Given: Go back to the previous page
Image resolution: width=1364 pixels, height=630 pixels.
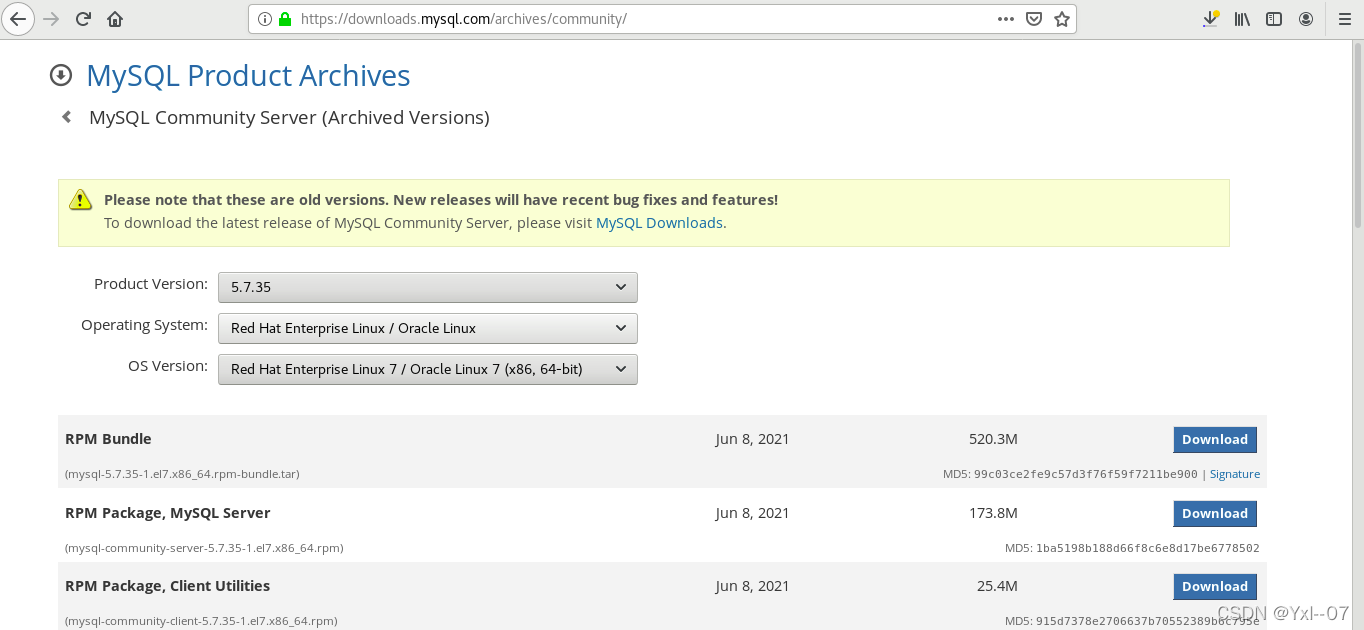Looking at the screenshot, I should (x=18, y=19).
